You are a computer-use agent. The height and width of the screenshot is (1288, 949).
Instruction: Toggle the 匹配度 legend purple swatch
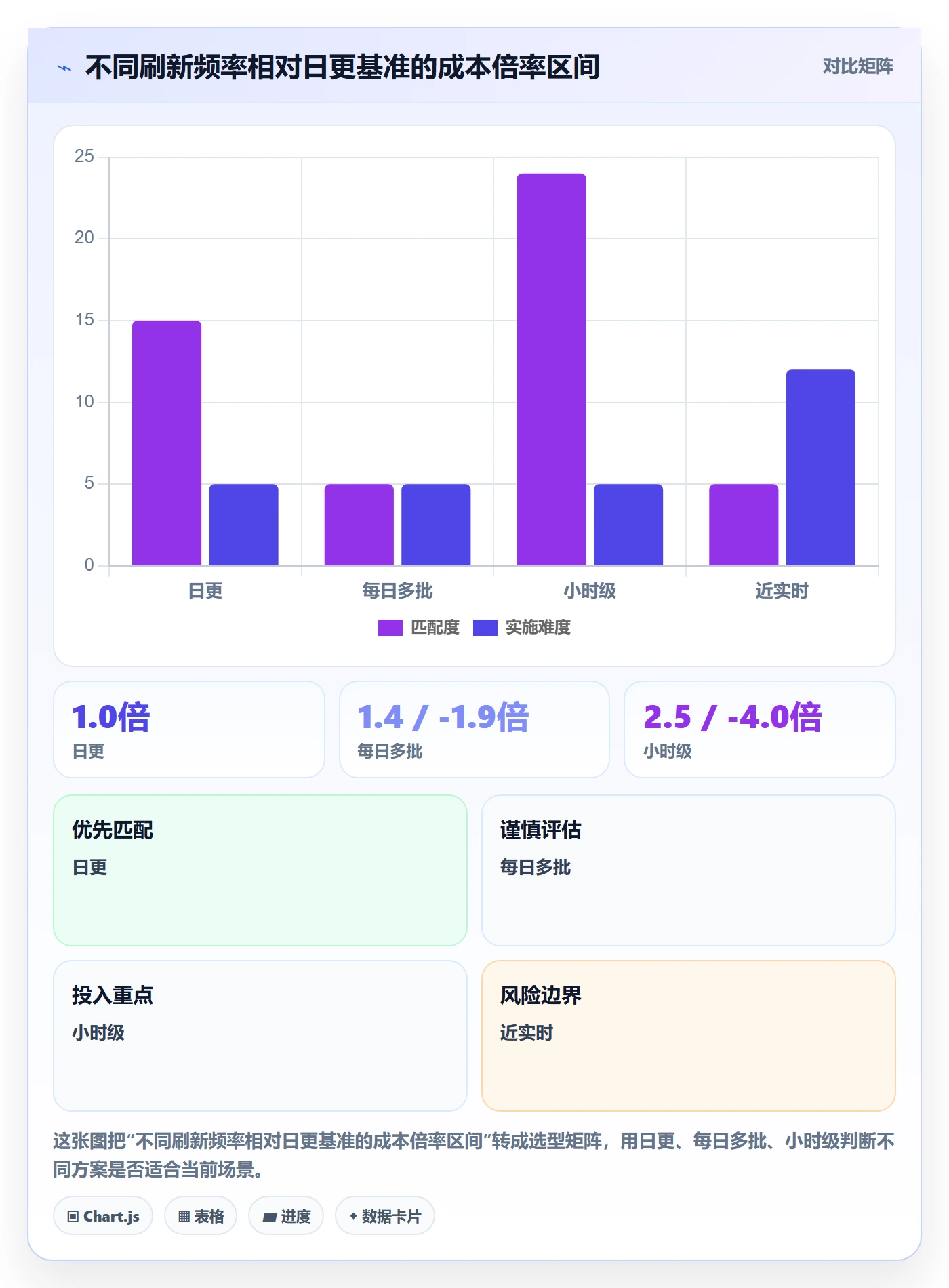(390, 628)
